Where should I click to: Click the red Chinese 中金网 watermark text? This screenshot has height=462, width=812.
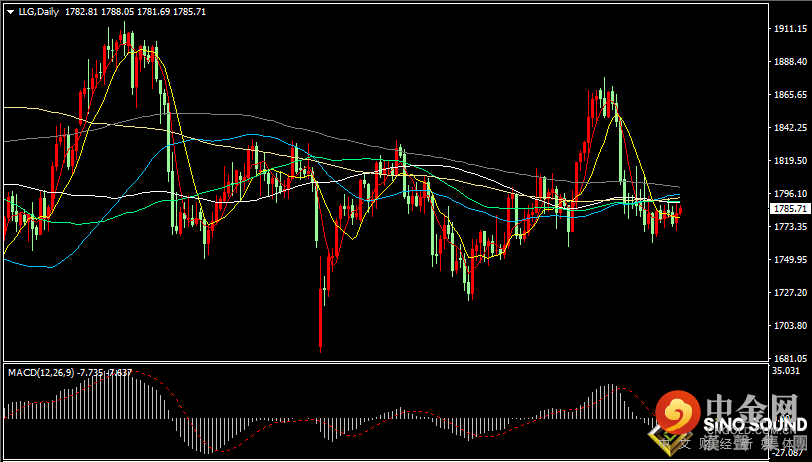click(x=753, y=405)
